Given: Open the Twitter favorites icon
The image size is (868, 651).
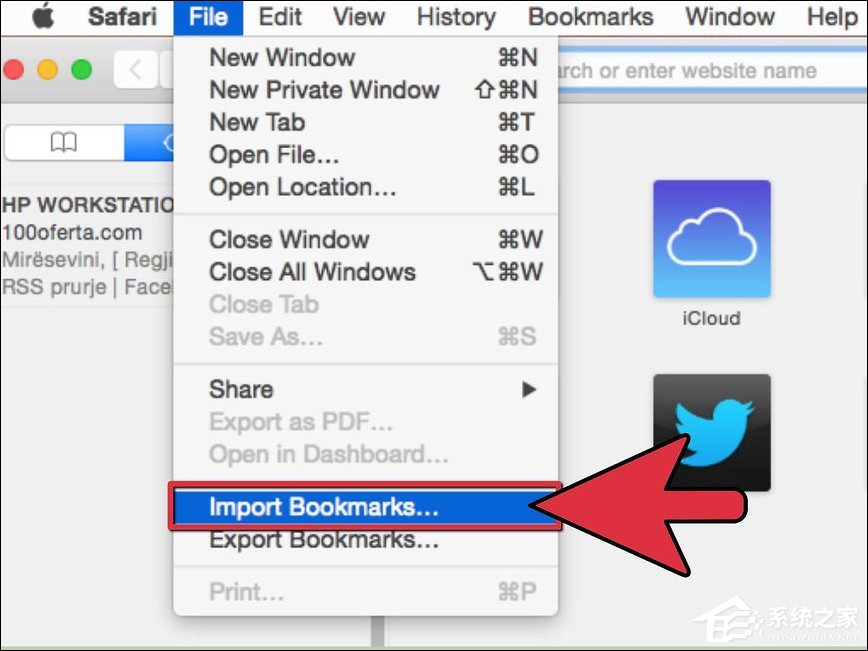Looking at the screenshot, I should (x=712, y=432).
